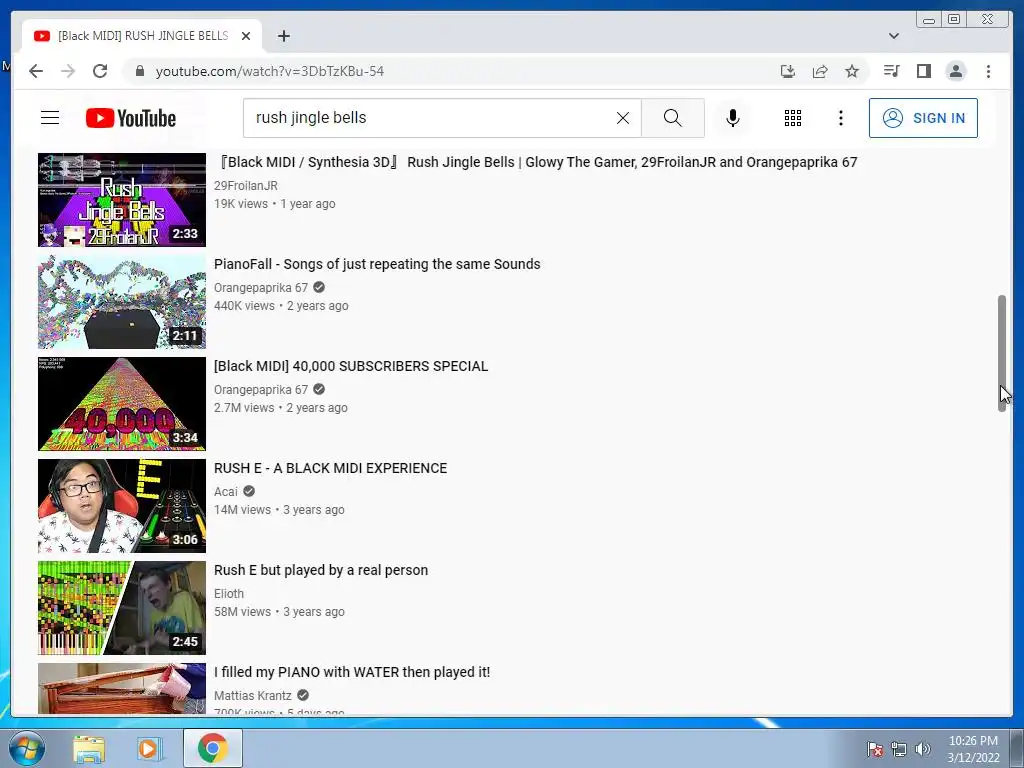This screenshot has height=768, width=1024.
Task: Open Chrome side panel
Action: pos(923,71)
